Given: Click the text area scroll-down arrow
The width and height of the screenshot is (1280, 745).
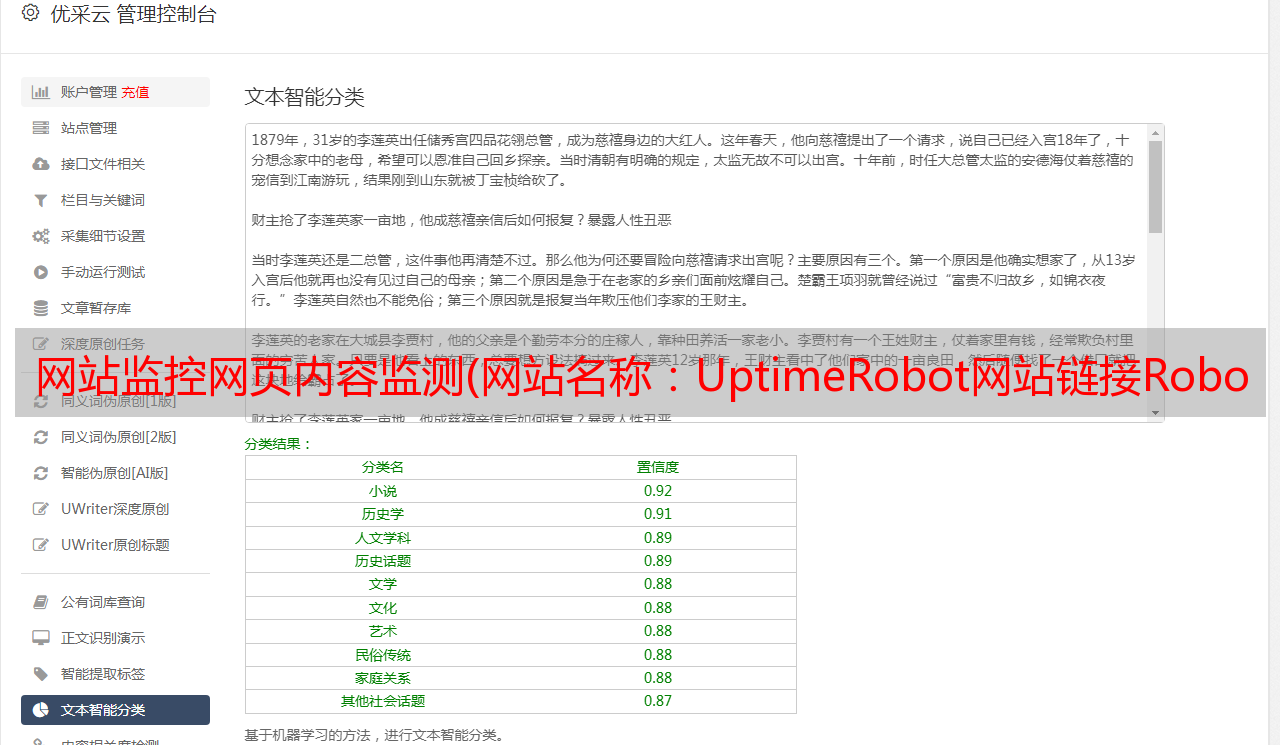Looking at the screenshot, I should click(1156, 413).
